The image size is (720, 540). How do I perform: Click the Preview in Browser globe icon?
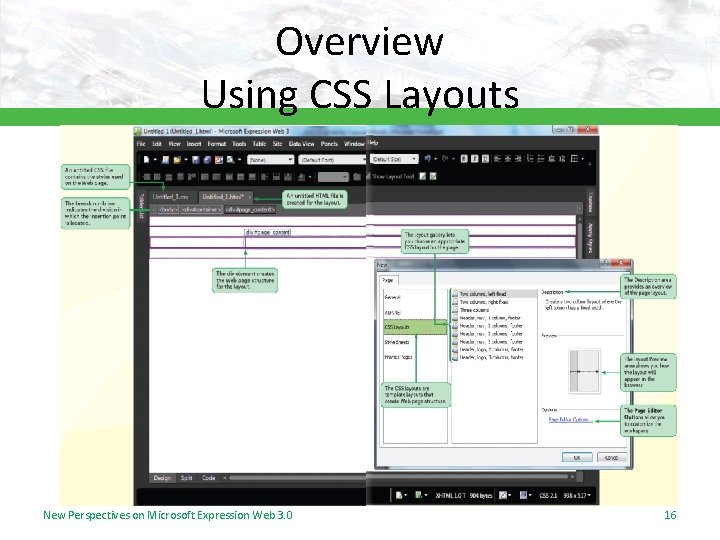(207, 159)
